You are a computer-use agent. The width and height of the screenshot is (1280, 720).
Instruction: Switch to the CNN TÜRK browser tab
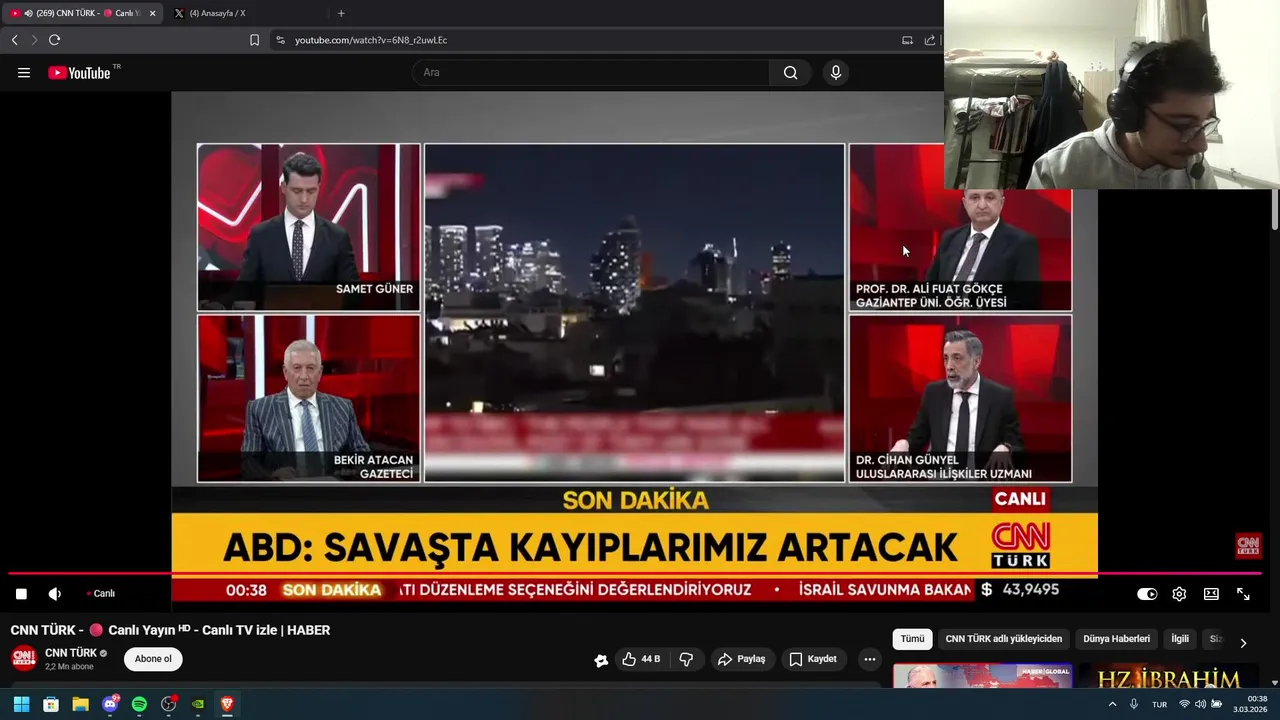coord(82,13)
